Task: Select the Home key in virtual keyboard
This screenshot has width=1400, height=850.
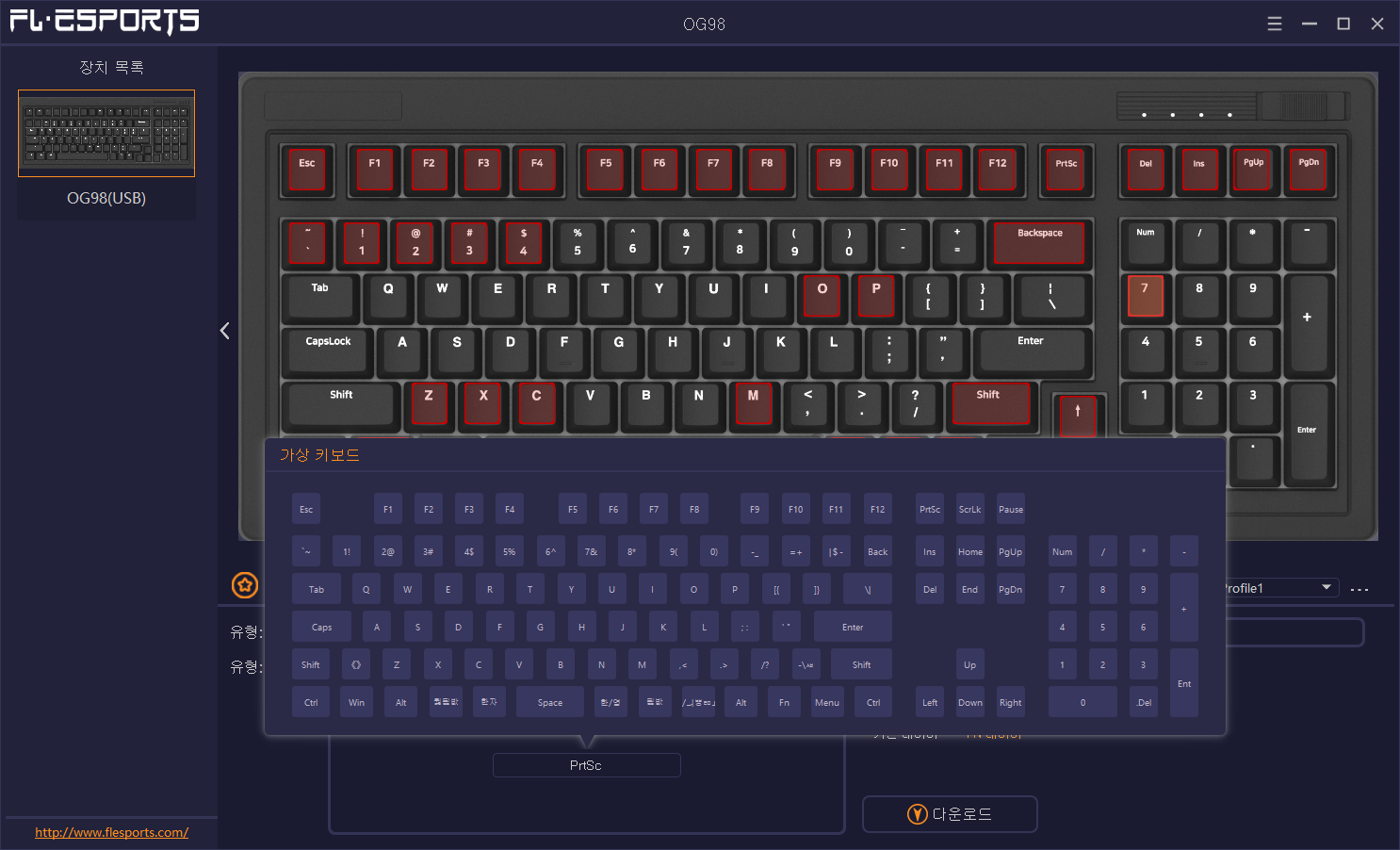Action: (969, 551)
